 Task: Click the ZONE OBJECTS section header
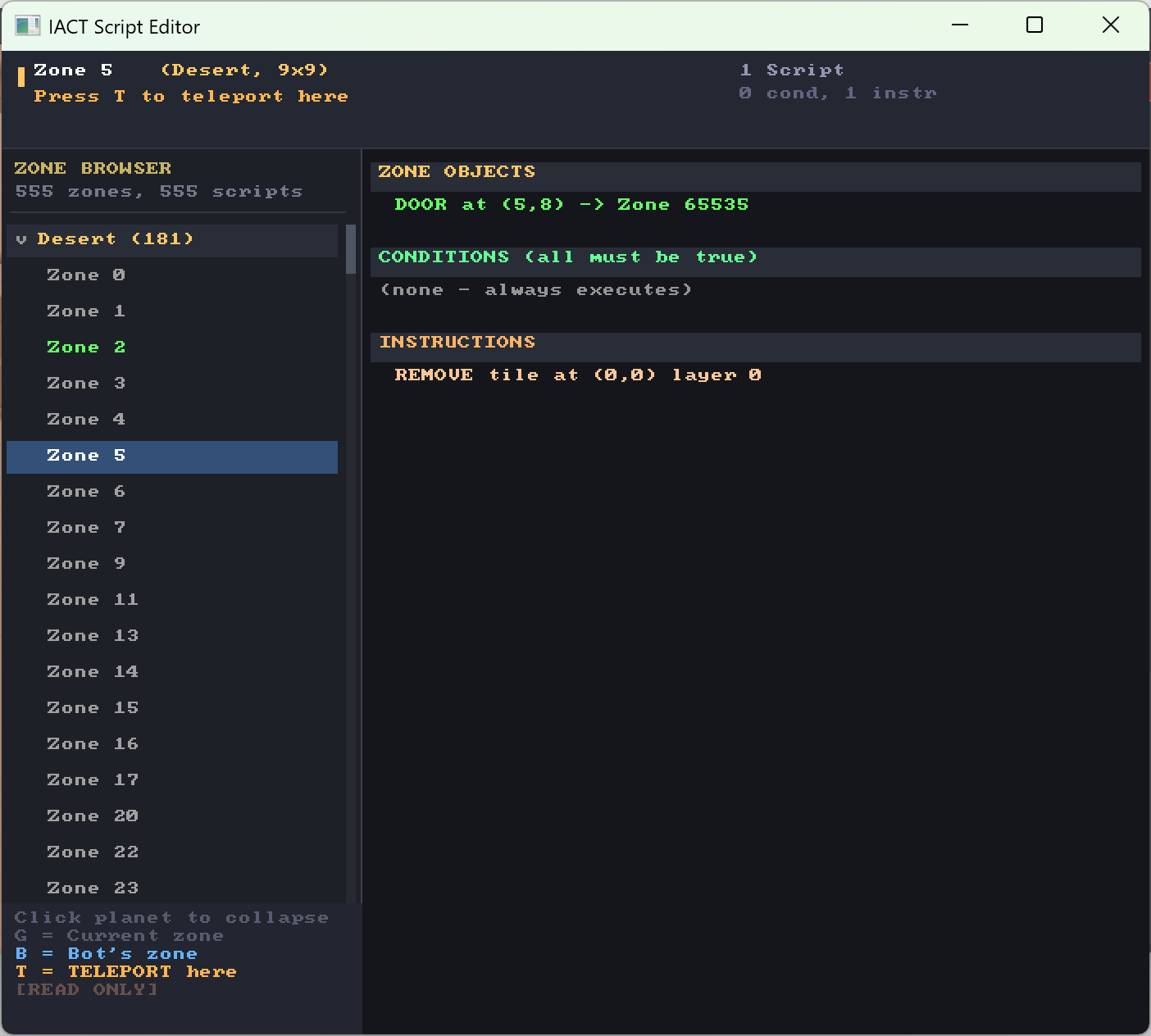[x=756, y=176]
